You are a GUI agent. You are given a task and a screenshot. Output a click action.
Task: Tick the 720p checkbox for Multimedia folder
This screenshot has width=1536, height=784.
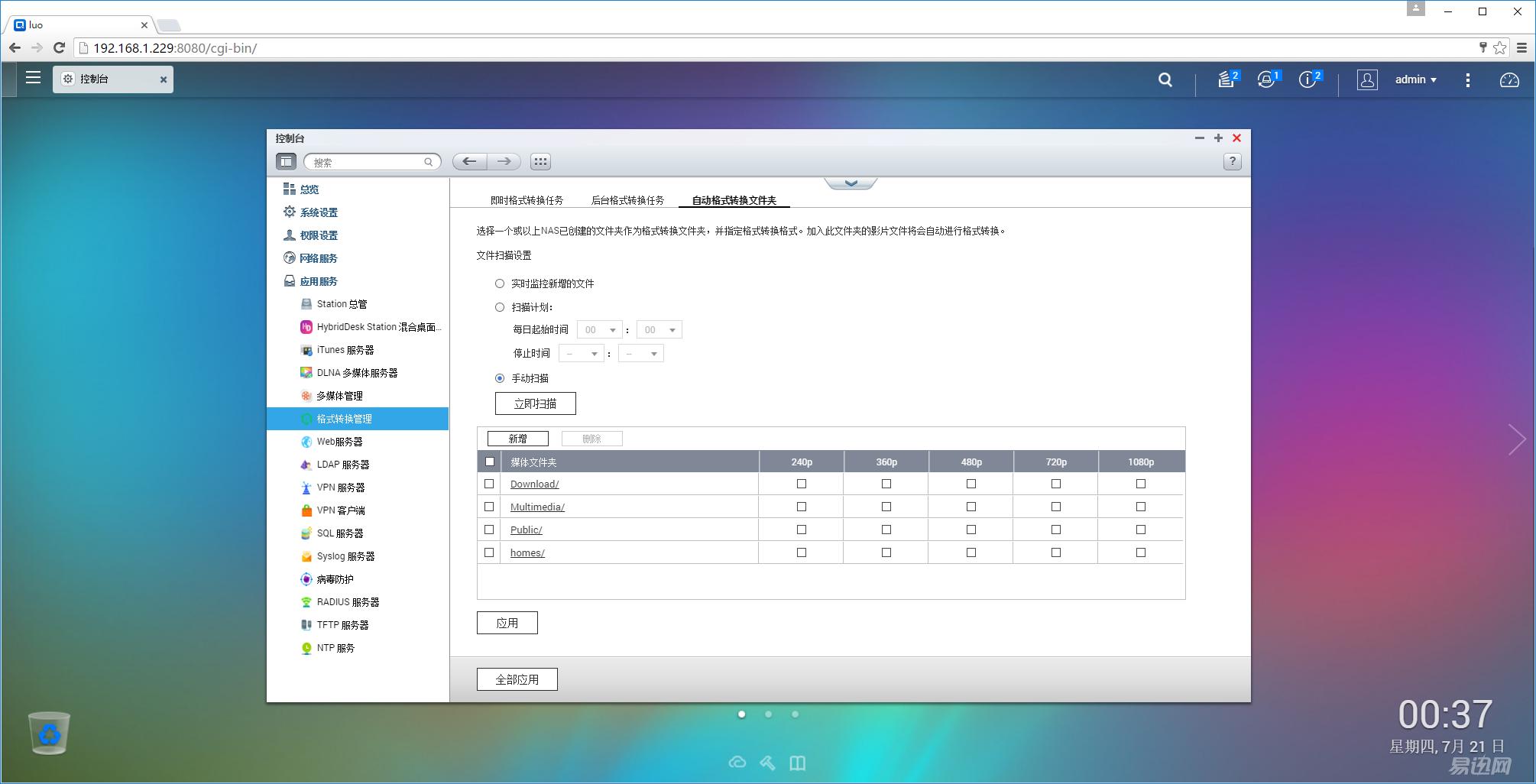1055,507
